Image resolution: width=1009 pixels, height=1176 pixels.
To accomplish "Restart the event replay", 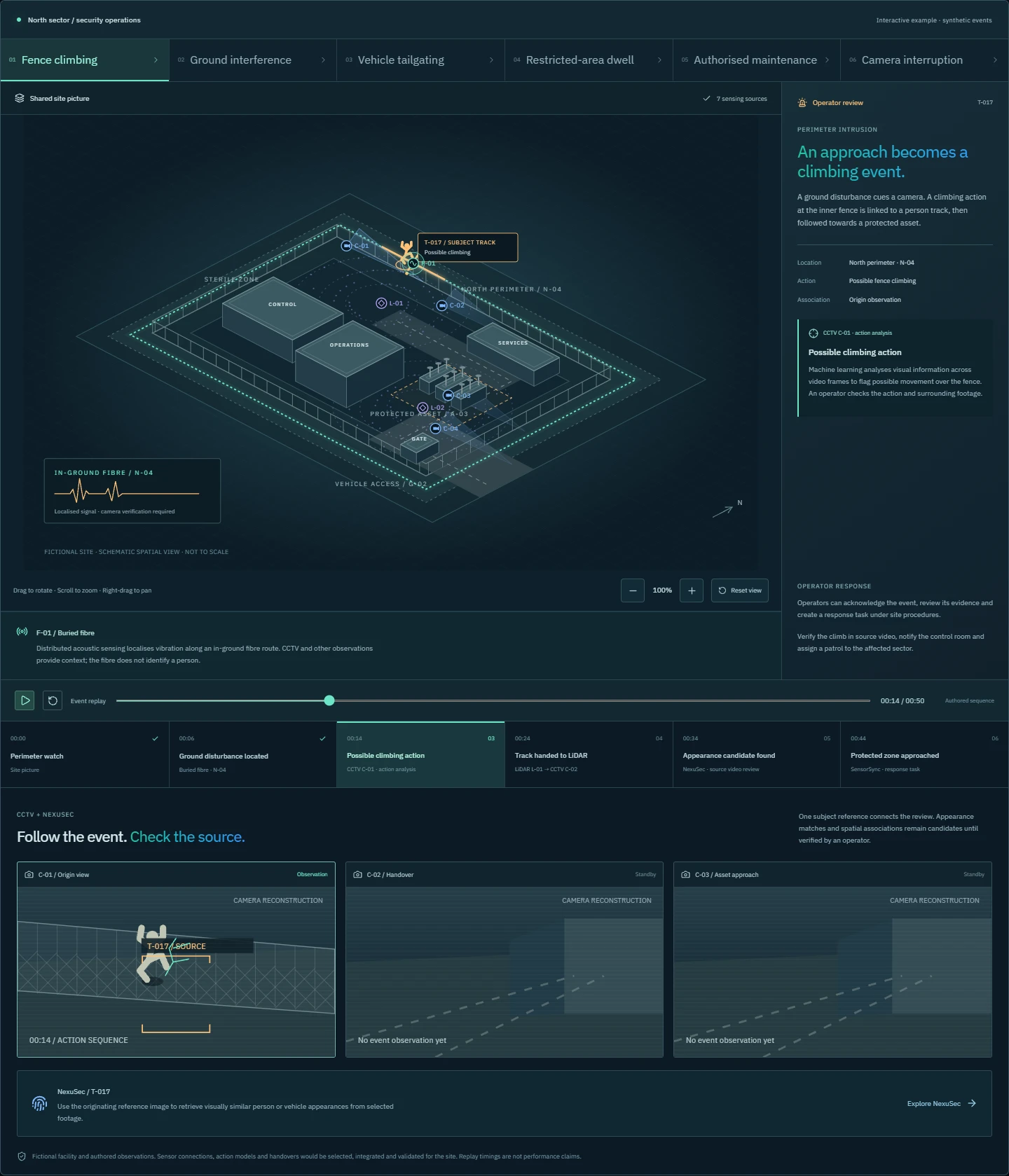I will click(53, 700).
